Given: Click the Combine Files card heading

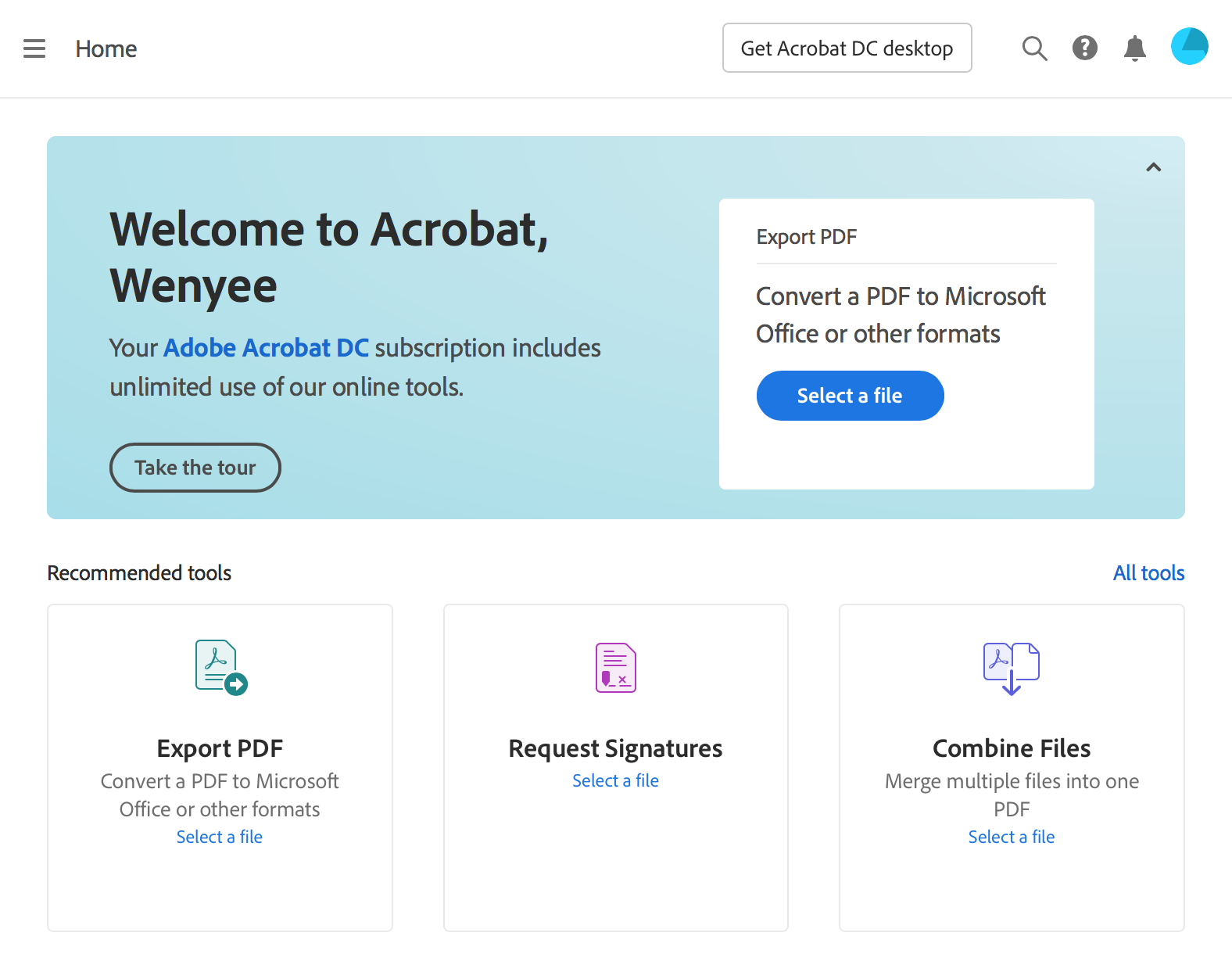Looking at the screenshot, I should [x=1012, y=748].
